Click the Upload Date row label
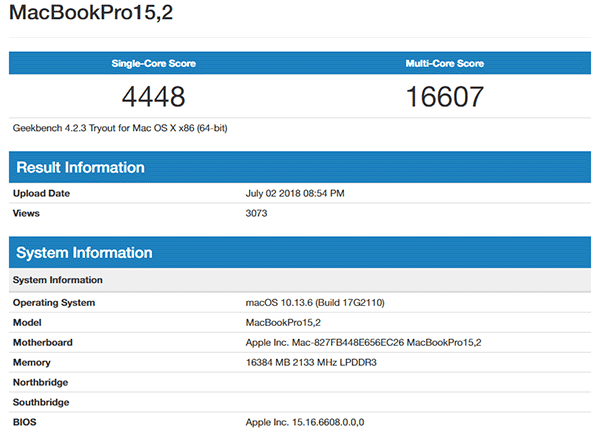 41,193
